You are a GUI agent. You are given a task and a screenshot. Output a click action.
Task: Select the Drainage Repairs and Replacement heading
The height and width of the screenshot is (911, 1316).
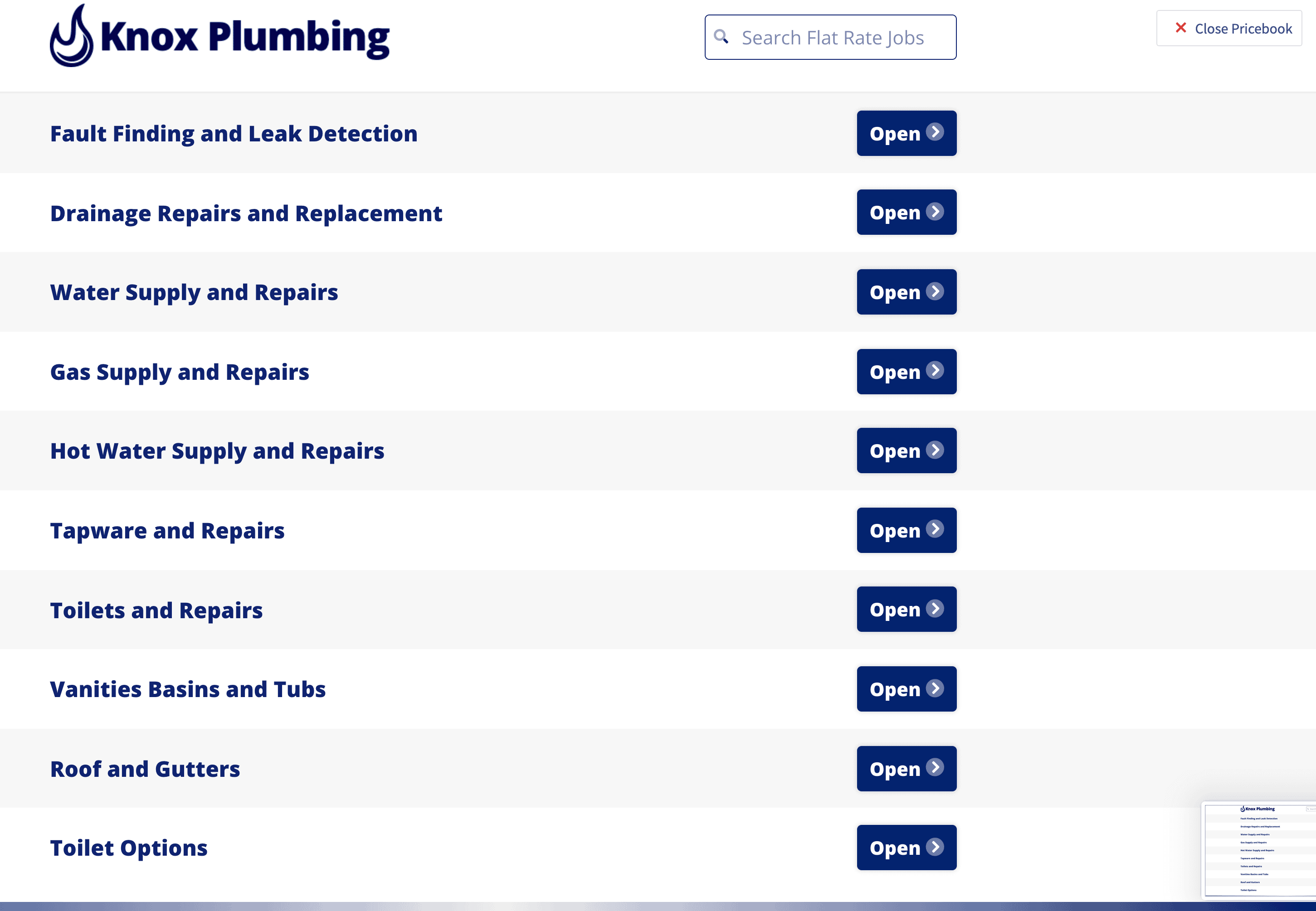coord(246,213)
